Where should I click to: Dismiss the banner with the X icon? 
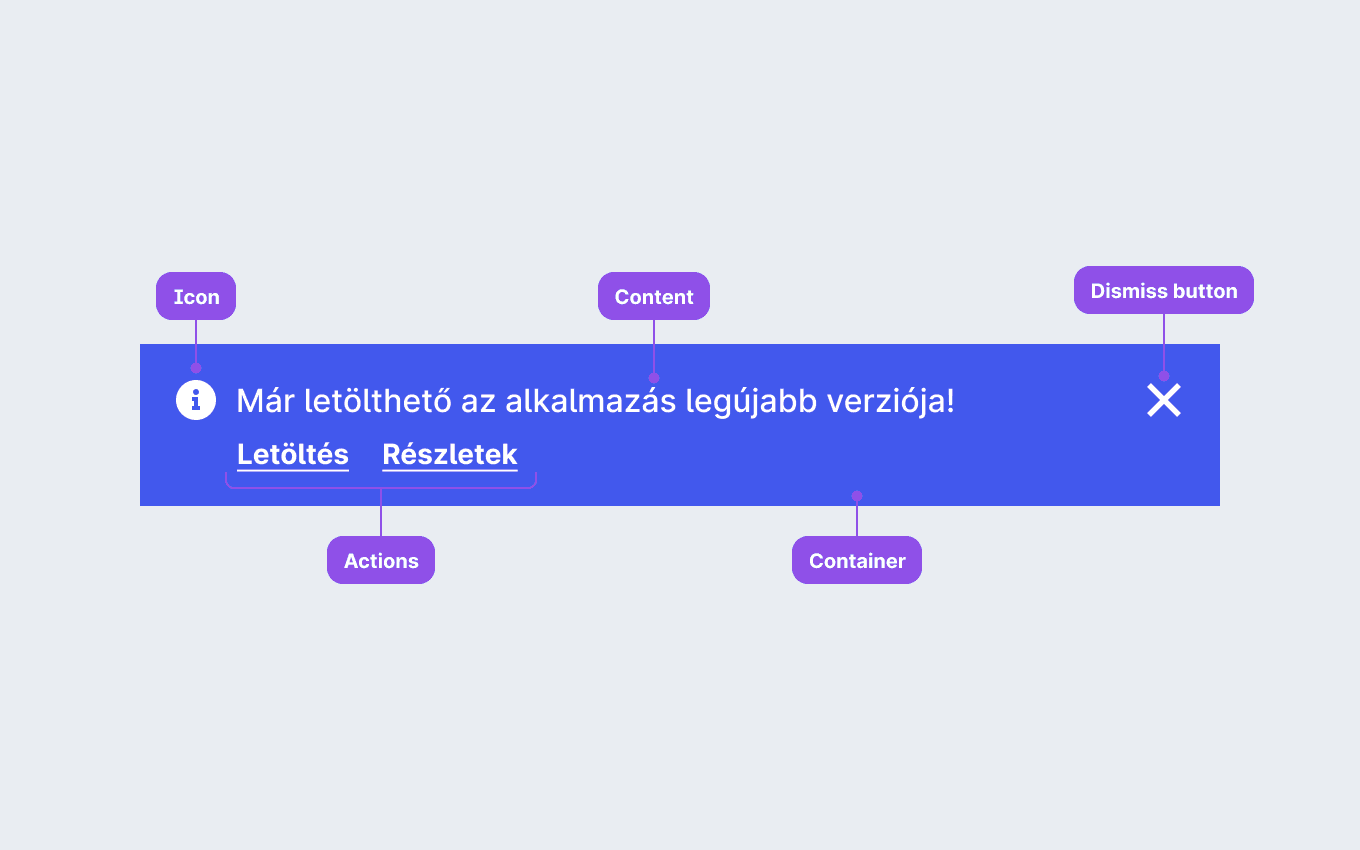1164,400
